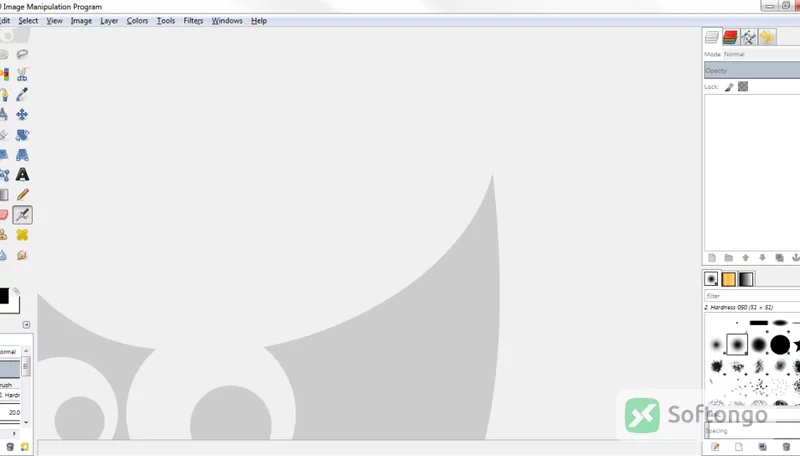Viewport: 800px width, 456px height.
Task: Duplicate the selected brush
Action: pos(762,447)
